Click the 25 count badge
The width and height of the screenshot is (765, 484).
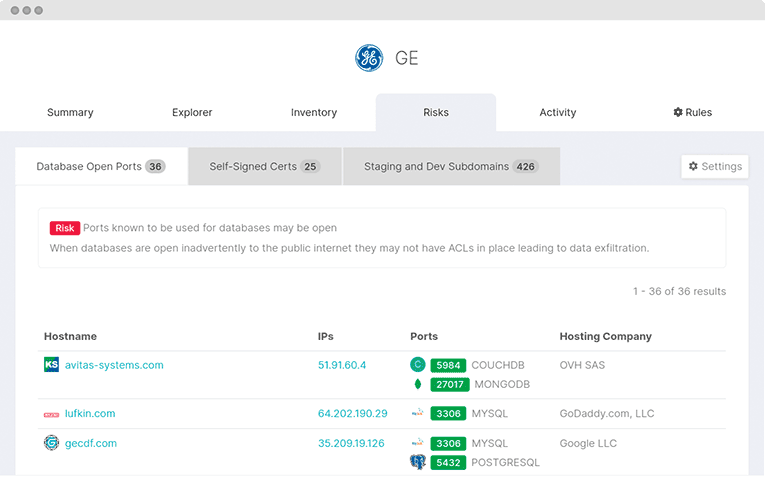pyautogui.click(x=310, y=166)
